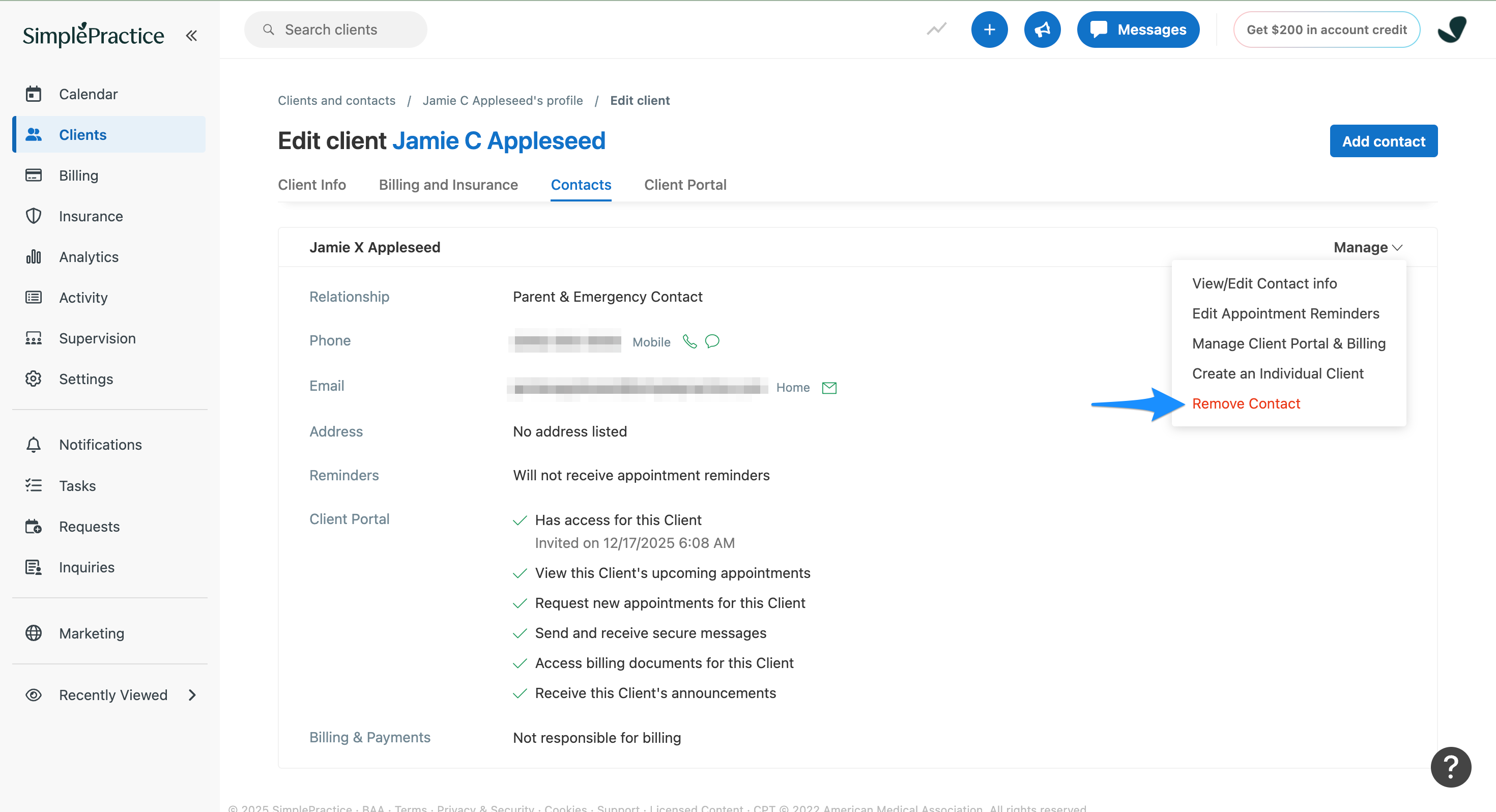Viewport: 1496px width, 812px height.
Task: Click 'No address listed' text
Action: tap(570, 431)
